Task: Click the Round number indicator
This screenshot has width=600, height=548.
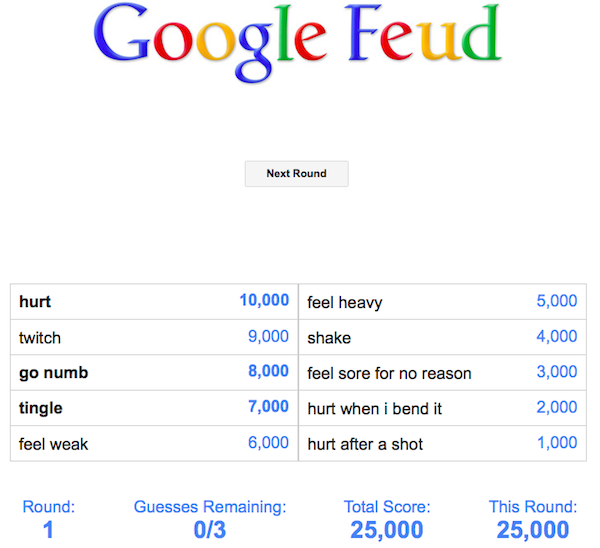Action: (x=48, y=529)
